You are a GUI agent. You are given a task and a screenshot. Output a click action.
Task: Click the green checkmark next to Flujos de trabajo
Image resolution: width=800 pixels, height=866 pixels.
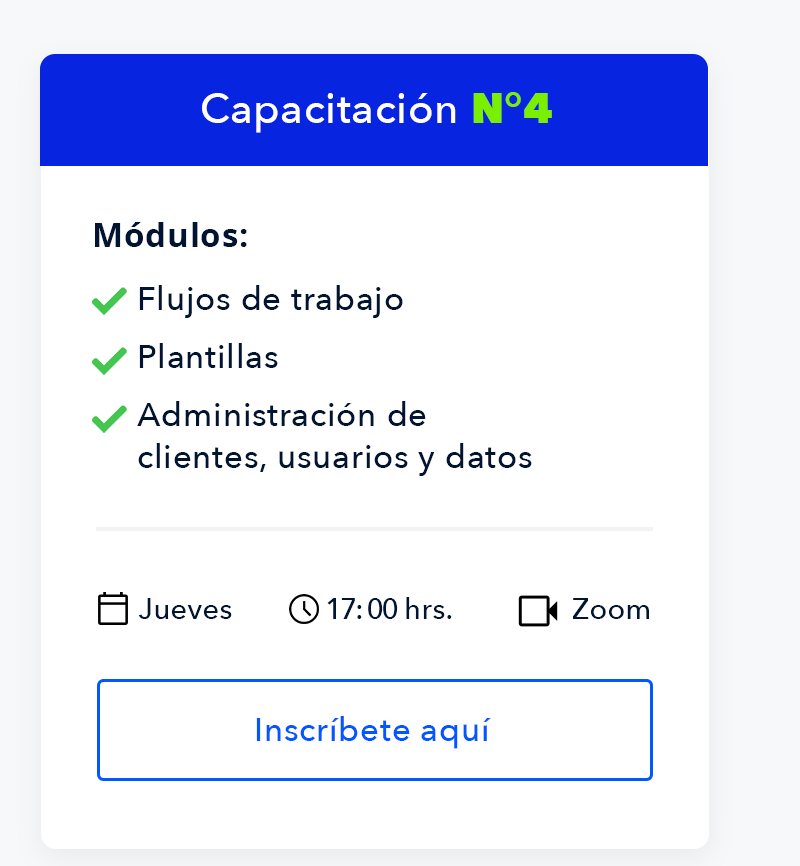point(109,301)
